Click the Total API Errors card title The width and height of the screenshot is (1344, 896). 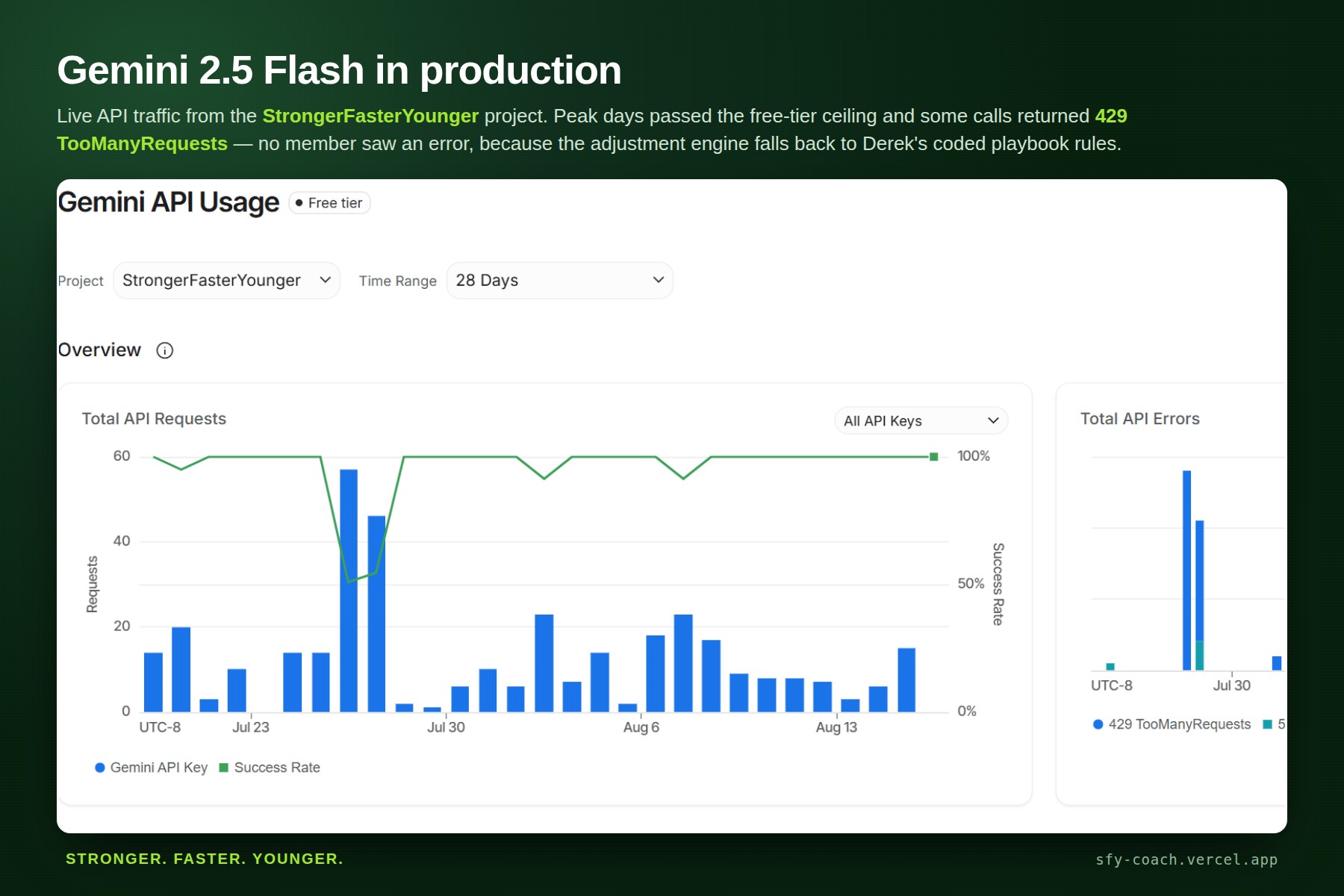click(1140, 419)
